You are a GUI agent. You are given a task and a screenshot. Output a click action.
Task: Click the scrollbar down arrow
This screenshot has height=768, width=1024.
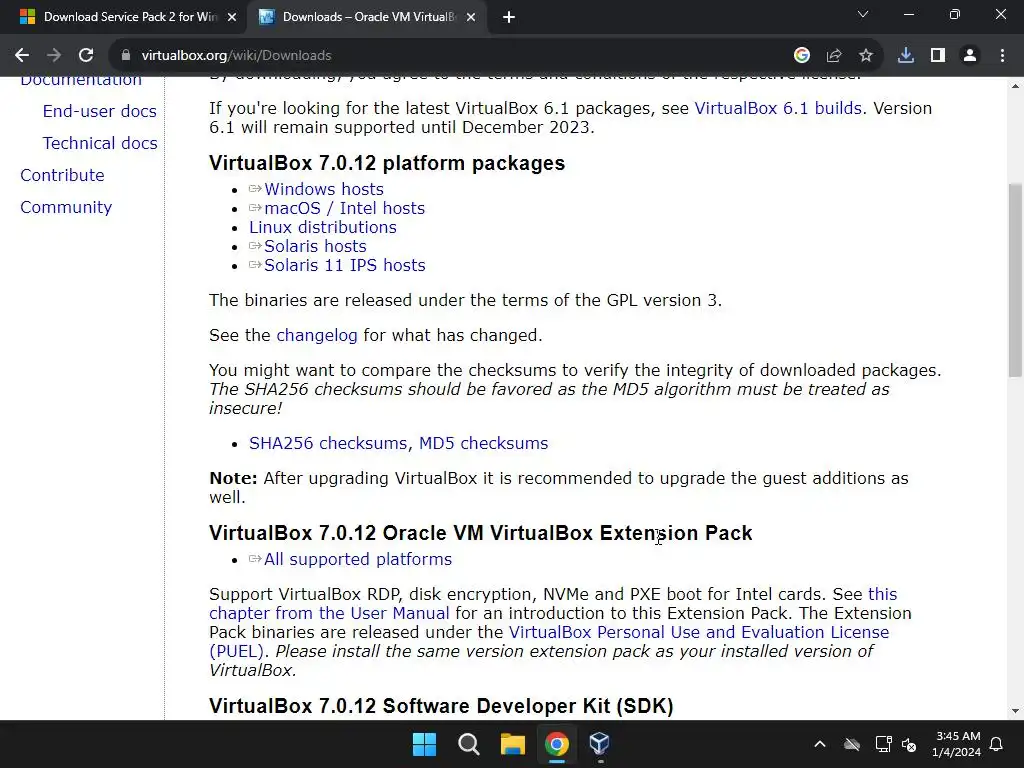[1015, 711]
